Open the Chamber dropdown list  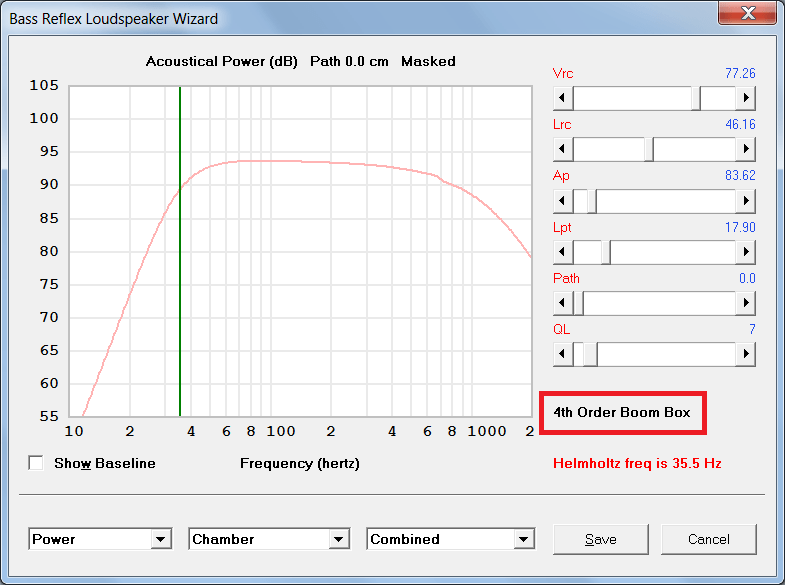pos(339,539)
